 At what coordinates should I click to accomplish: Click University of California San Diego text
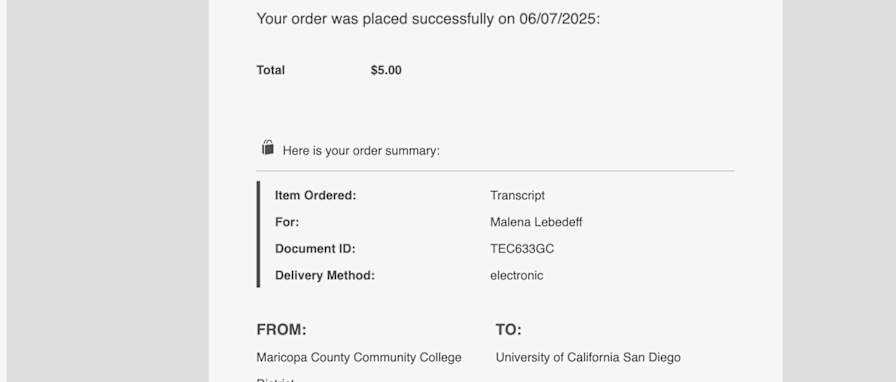[x=588, y=357]
